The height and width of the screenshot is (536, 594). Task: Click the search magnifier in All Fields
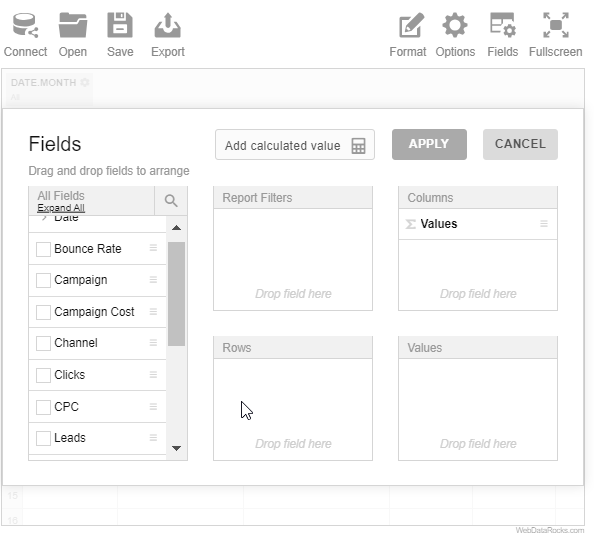point(171,200)
